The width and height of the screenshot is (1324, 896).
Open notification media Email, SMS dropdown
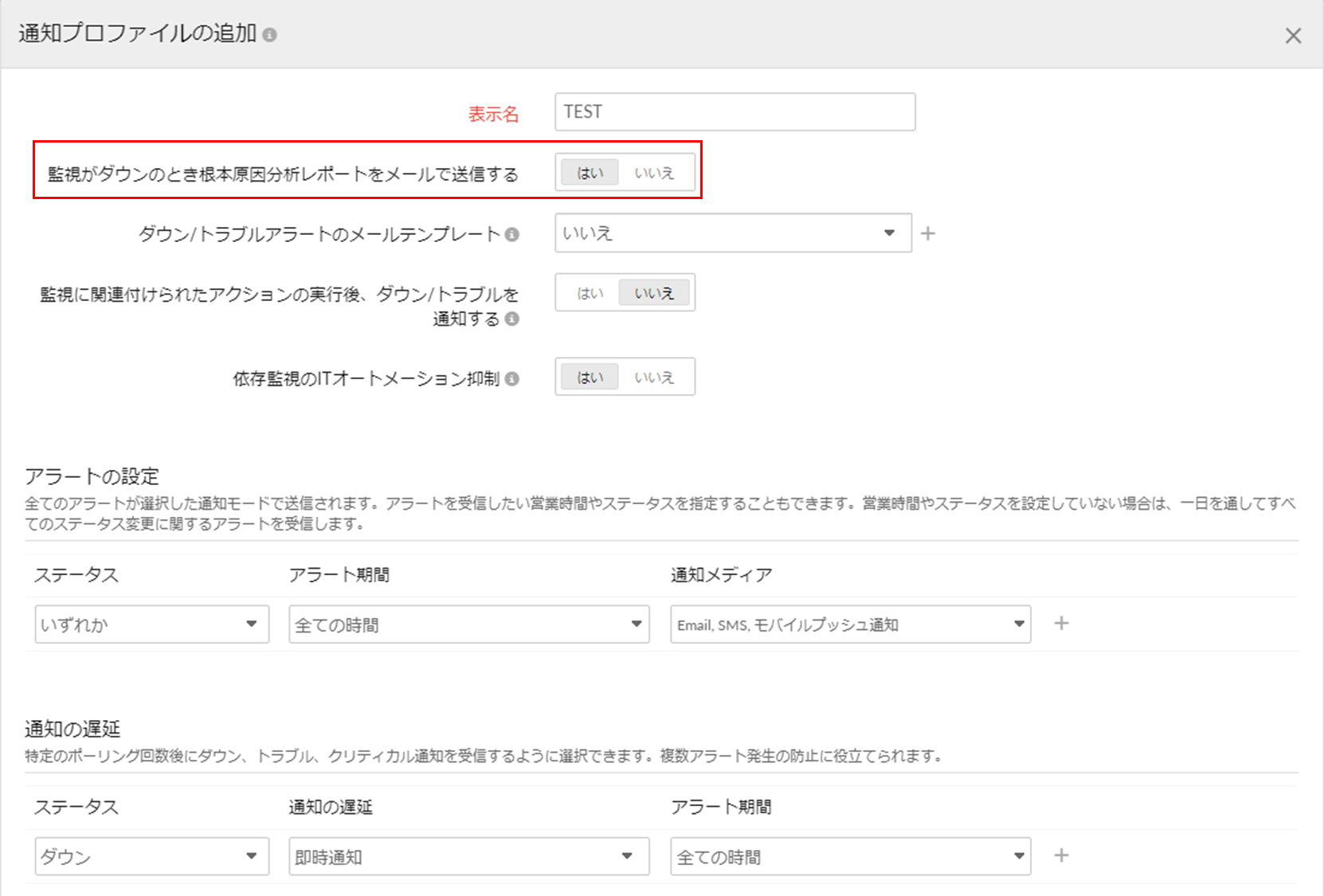[850, 624]
